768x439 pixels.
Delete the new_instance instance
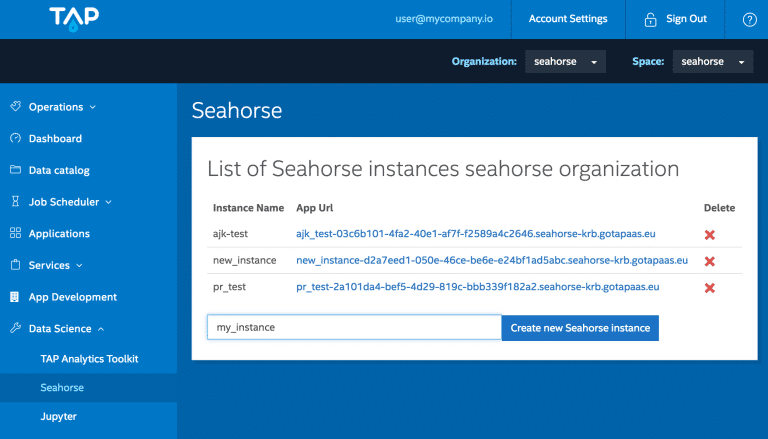tap(709, 262)
